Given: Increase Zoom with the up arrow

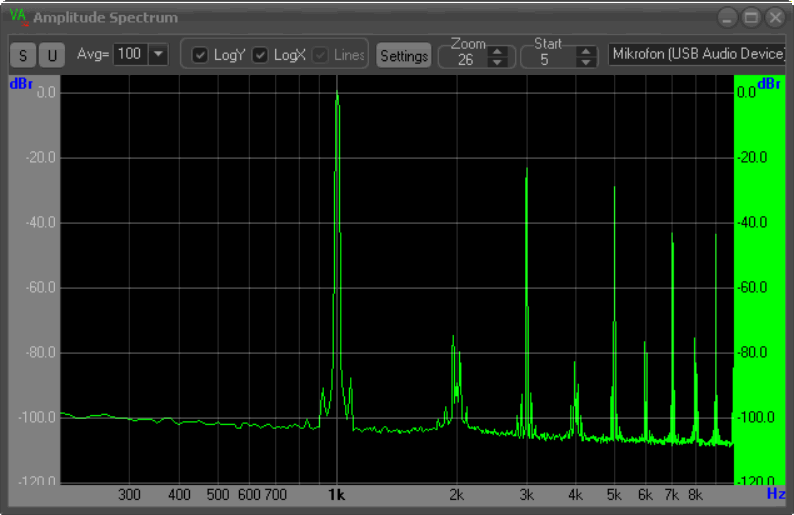Looking at the screenshot, I should coord(497,52).
